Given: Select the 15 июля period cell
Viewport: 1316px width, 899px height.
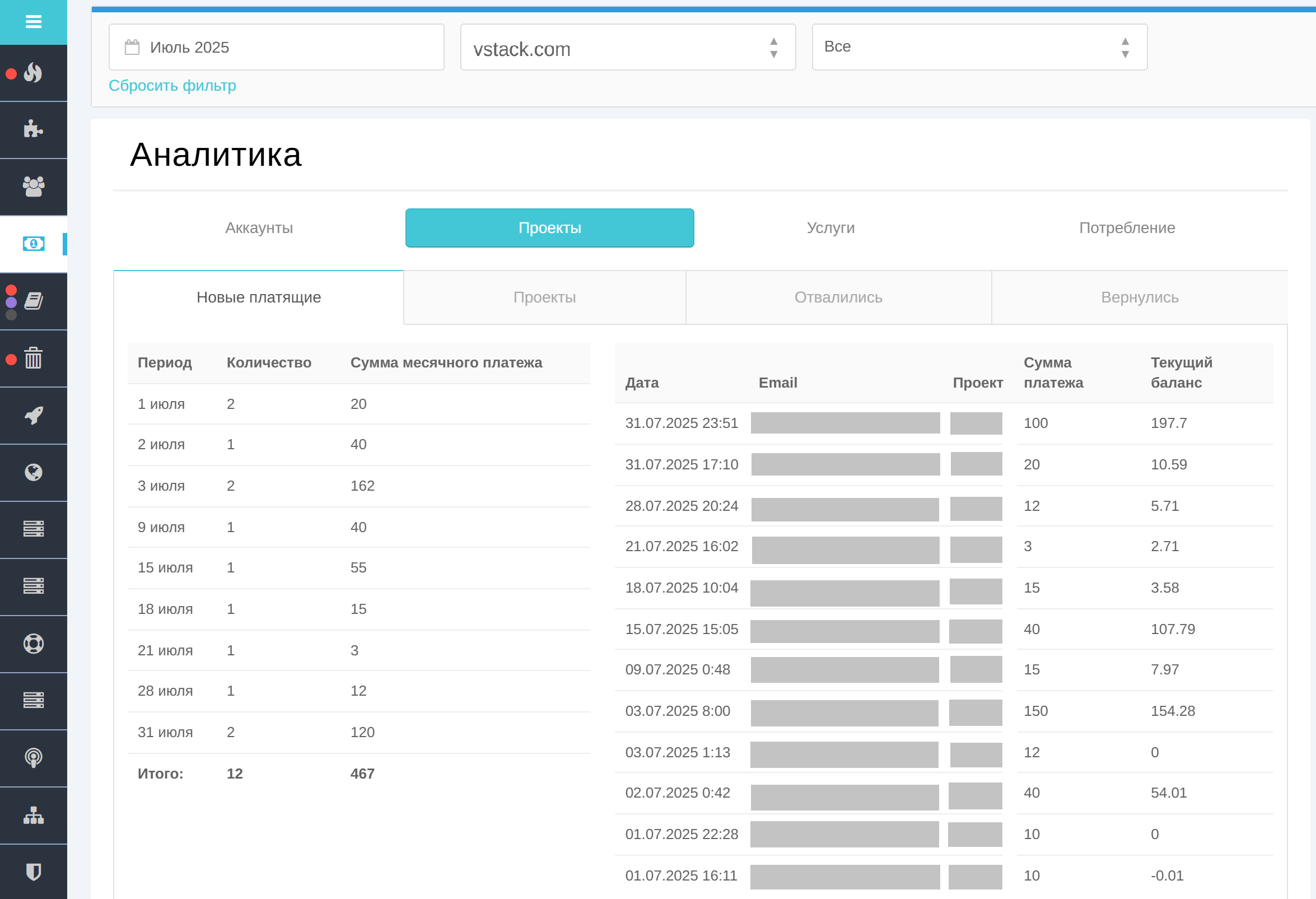Looking at the screenshot, I should (x=165, y=567).
